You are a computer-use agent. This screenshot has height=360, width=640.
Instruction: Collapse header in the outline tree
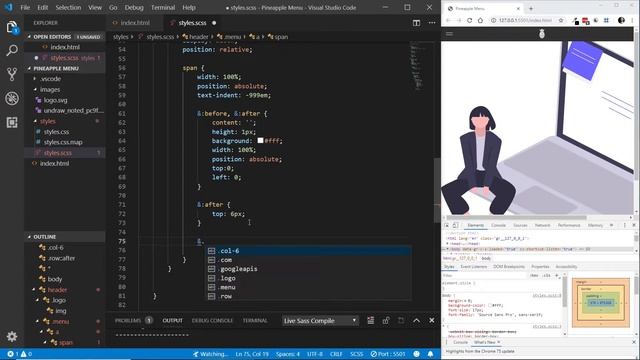(x=34, y=290)
